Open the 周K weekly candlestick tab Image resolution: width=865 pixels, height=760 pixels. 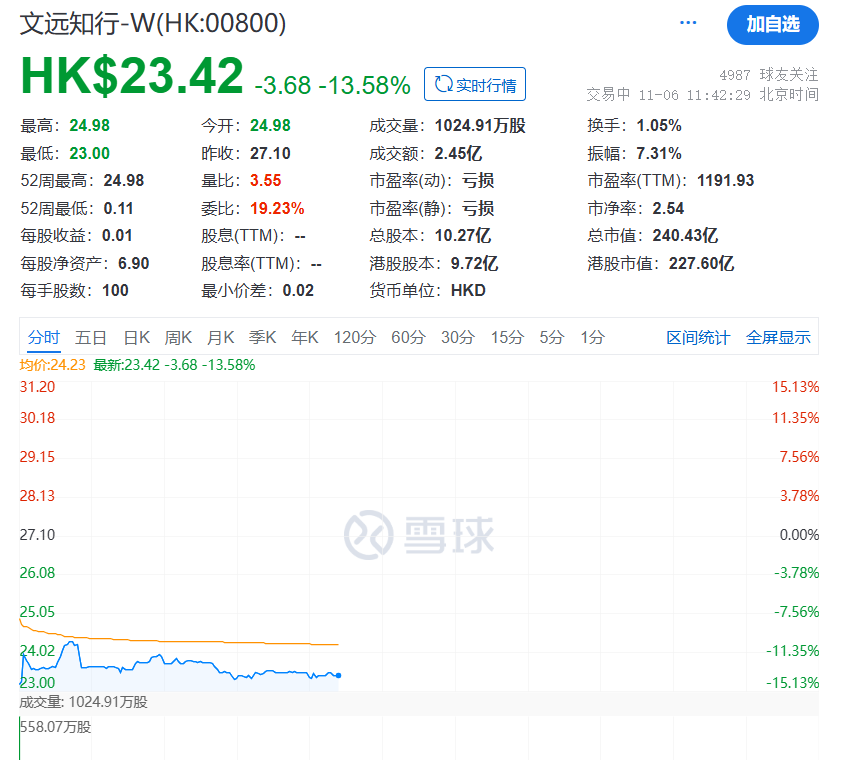pyautogui.click(x=179, y=338)
